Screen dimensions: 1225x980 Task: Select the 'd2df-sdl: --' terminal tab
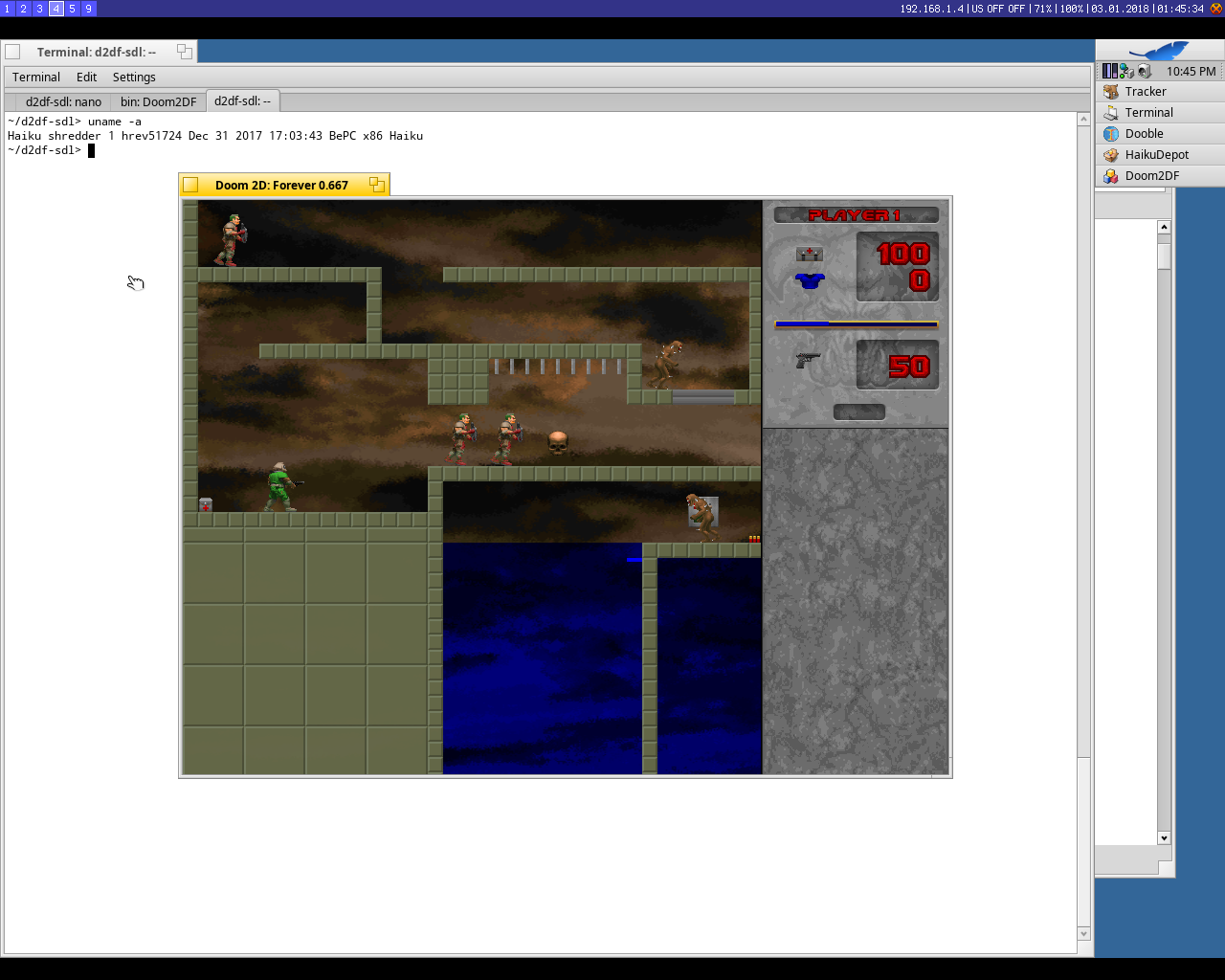(x=242, y=100)
